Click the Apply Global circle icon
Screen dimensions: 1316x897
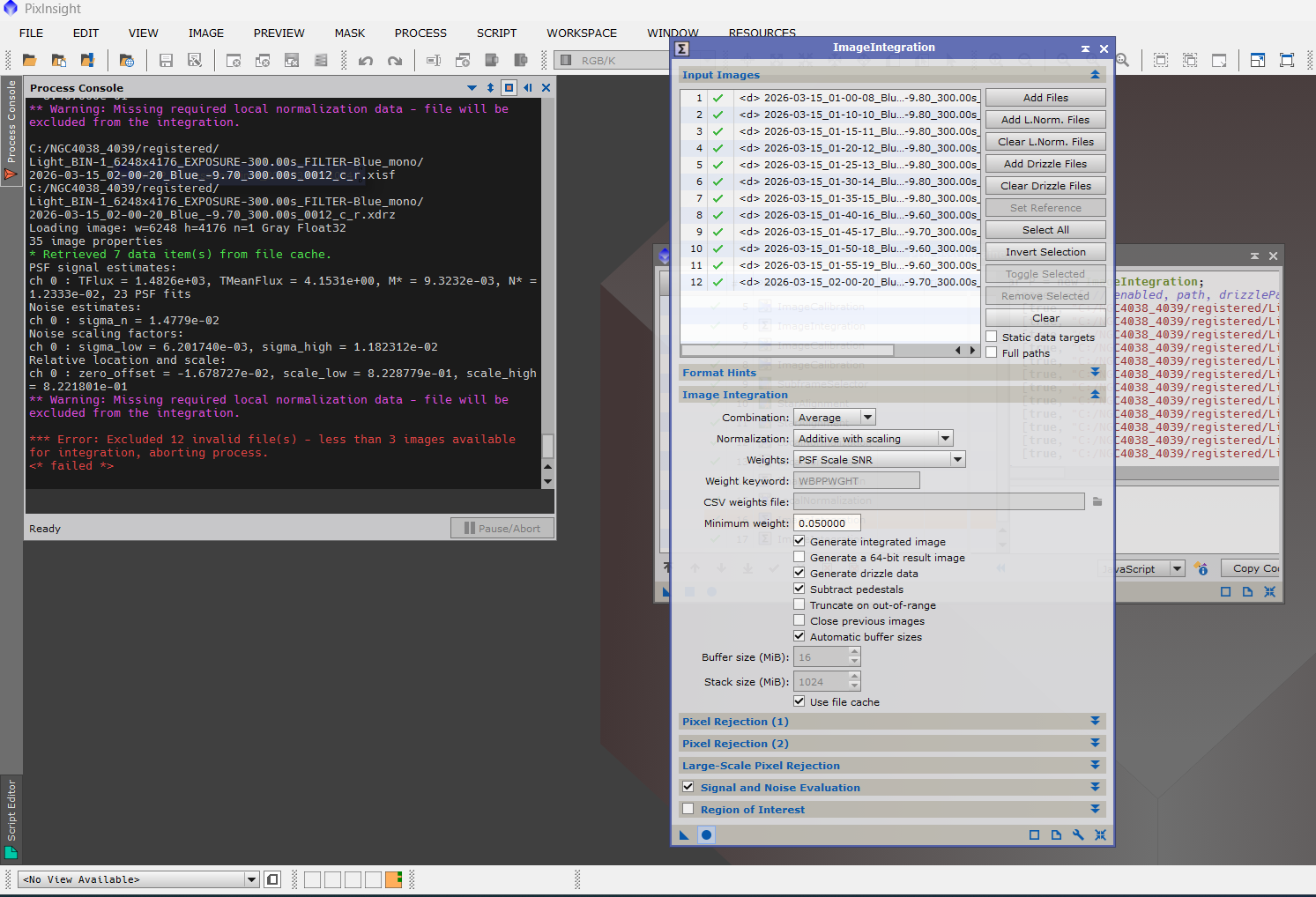tap(706, 835)
